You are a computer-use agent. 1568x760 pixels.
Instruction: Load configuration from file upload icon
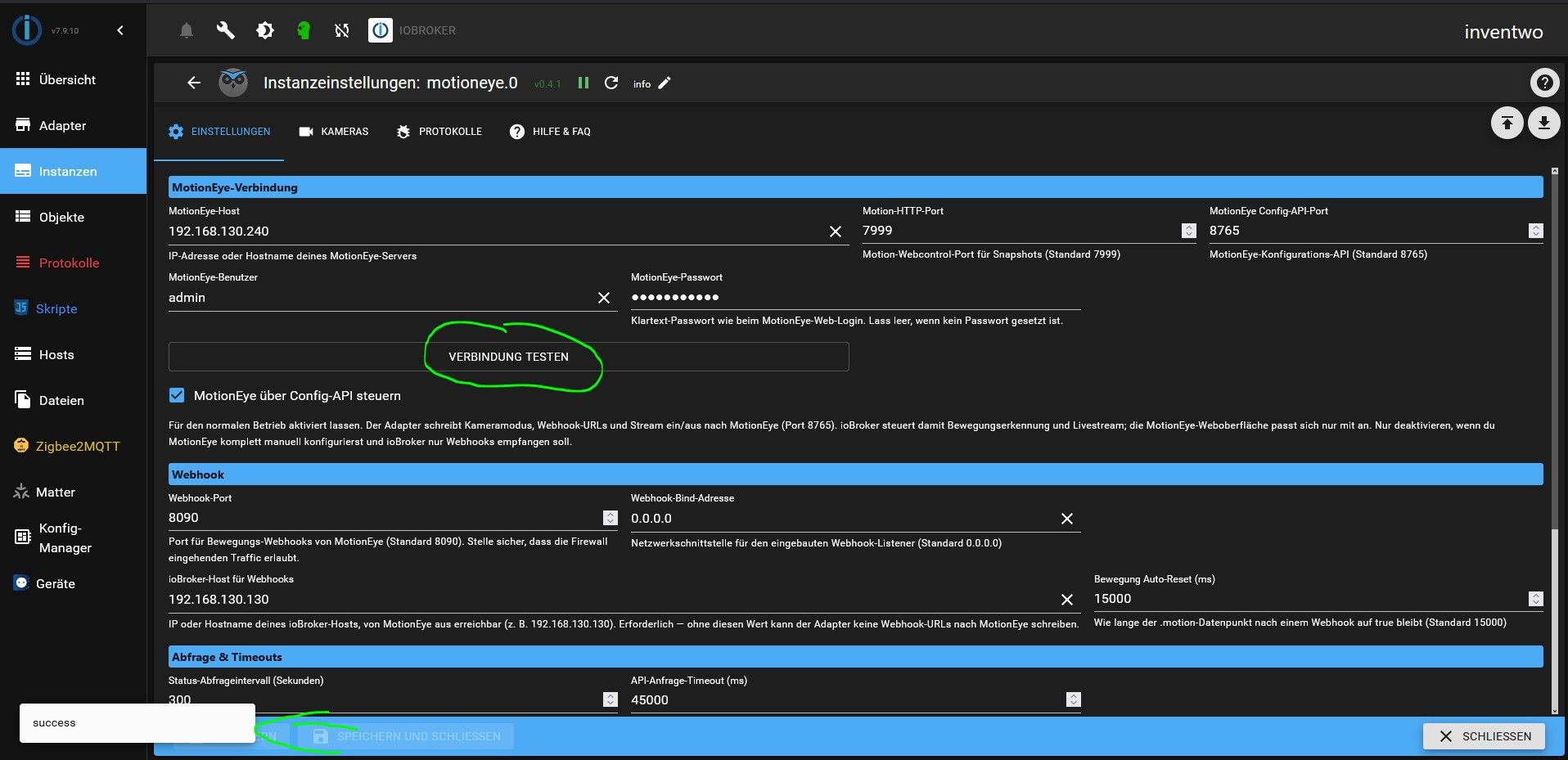pos(1507,123)
